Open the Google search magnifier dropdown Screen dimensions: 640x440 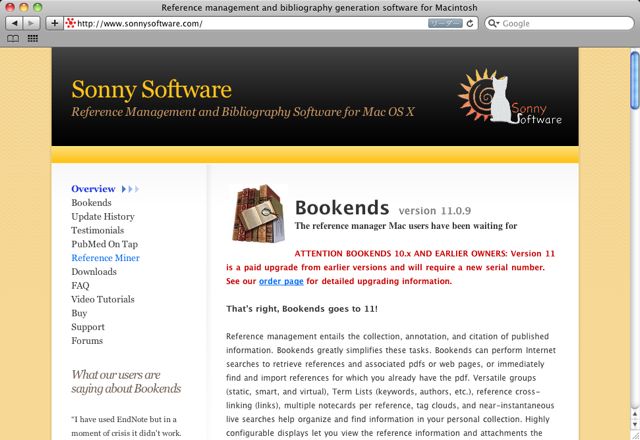click(x=493, y=23)
